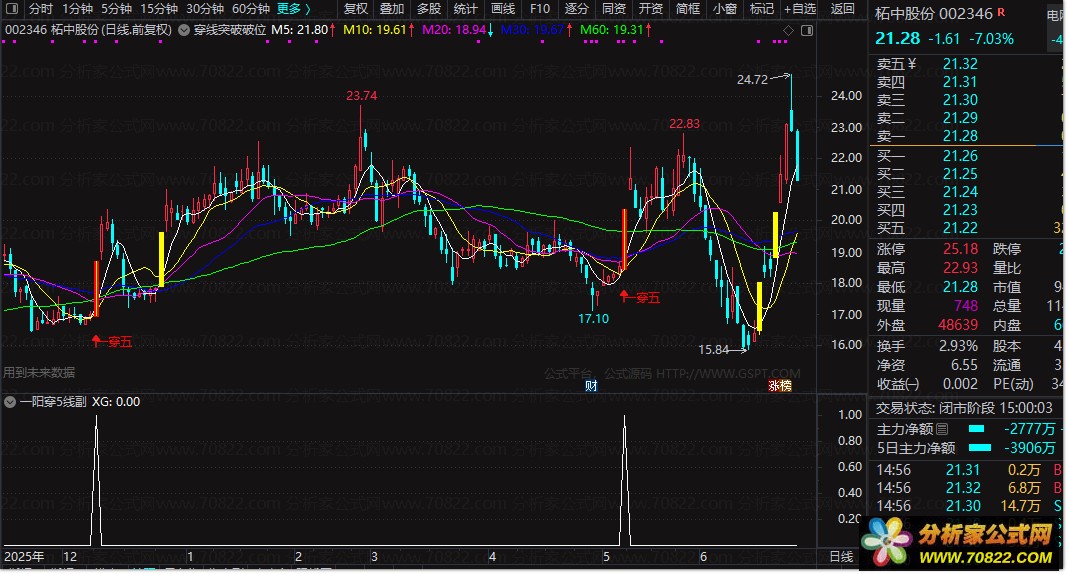Click the second 穿五 signal arrow near May
The width and height of the screenshot is (1069, 574).
pos(624,296)
